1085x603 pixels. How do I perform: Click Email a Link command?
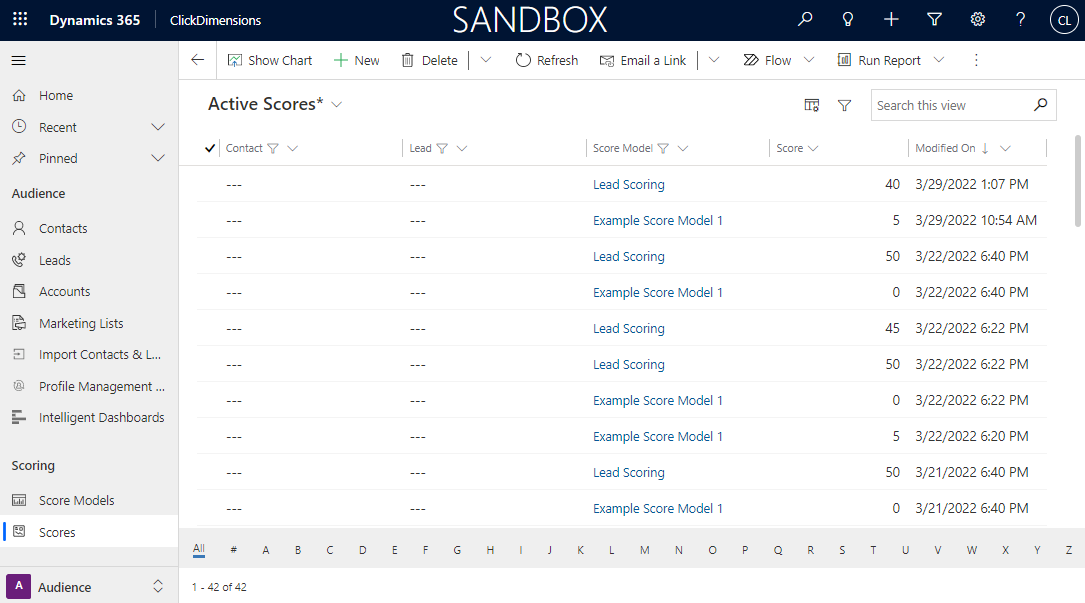(643, 60)
